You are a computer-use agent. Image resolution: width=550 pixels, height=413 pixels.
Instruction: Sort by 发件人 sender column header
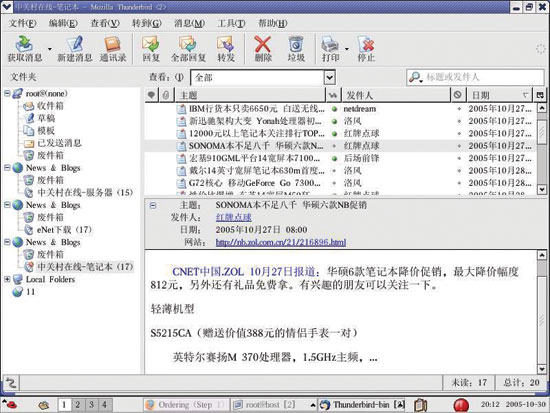pyautogui.click(x=395, y=95)
